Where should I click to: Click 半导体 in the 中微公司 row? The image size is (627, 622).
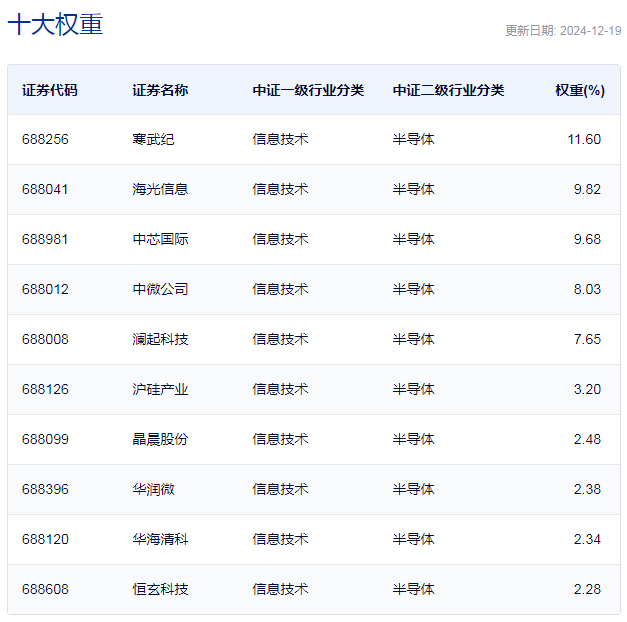pyautogui.click(x=413, y=289)
